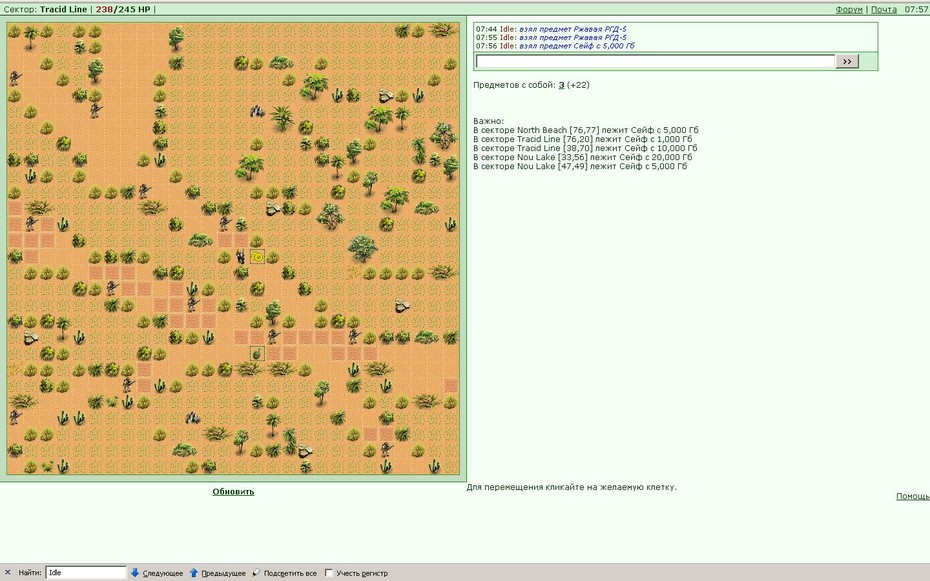Click 'Подсветить все' in the find bar
The height and width of the screenshot is (581, 930).
(290, 573)
